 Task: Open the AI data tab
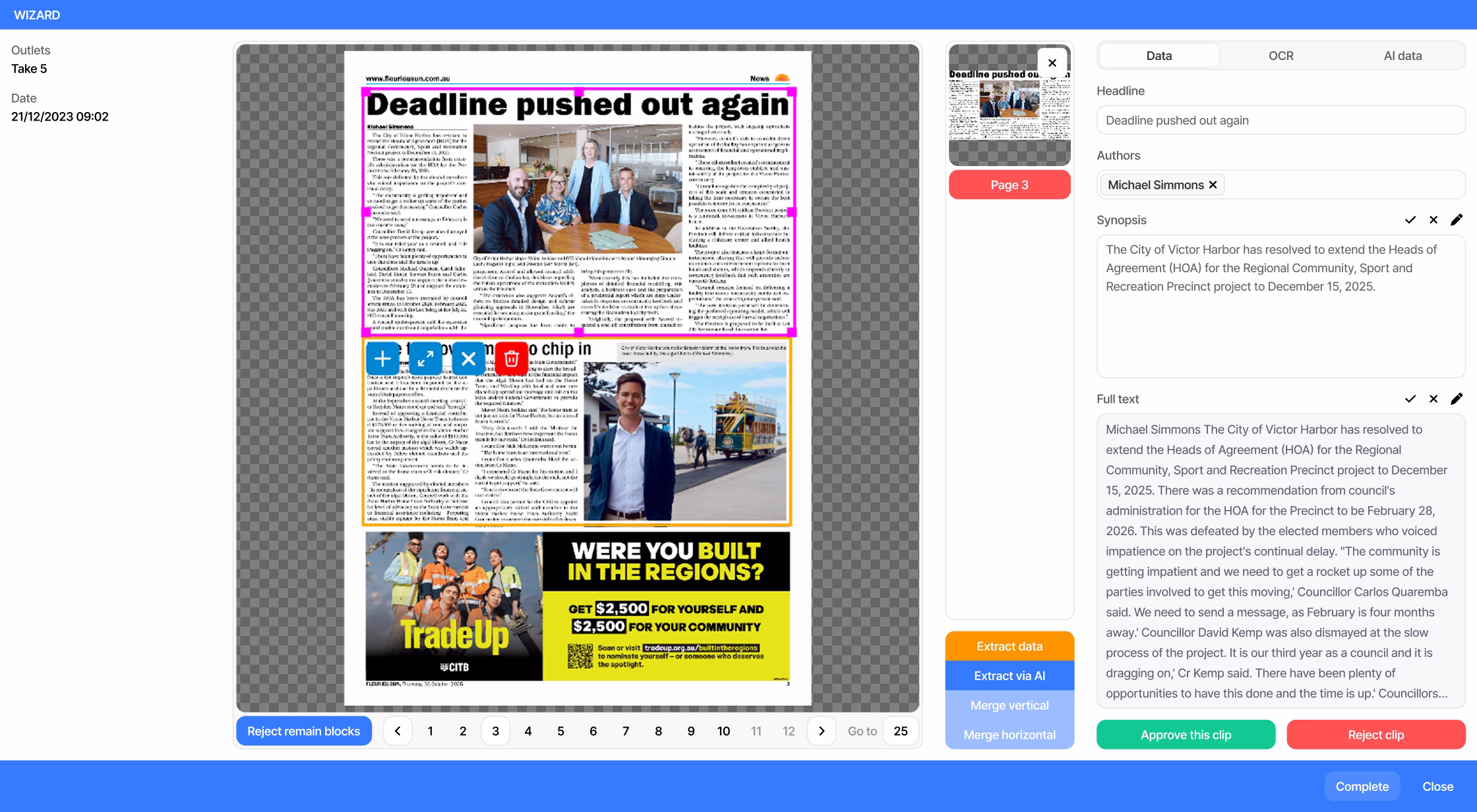click(1402, 56)
